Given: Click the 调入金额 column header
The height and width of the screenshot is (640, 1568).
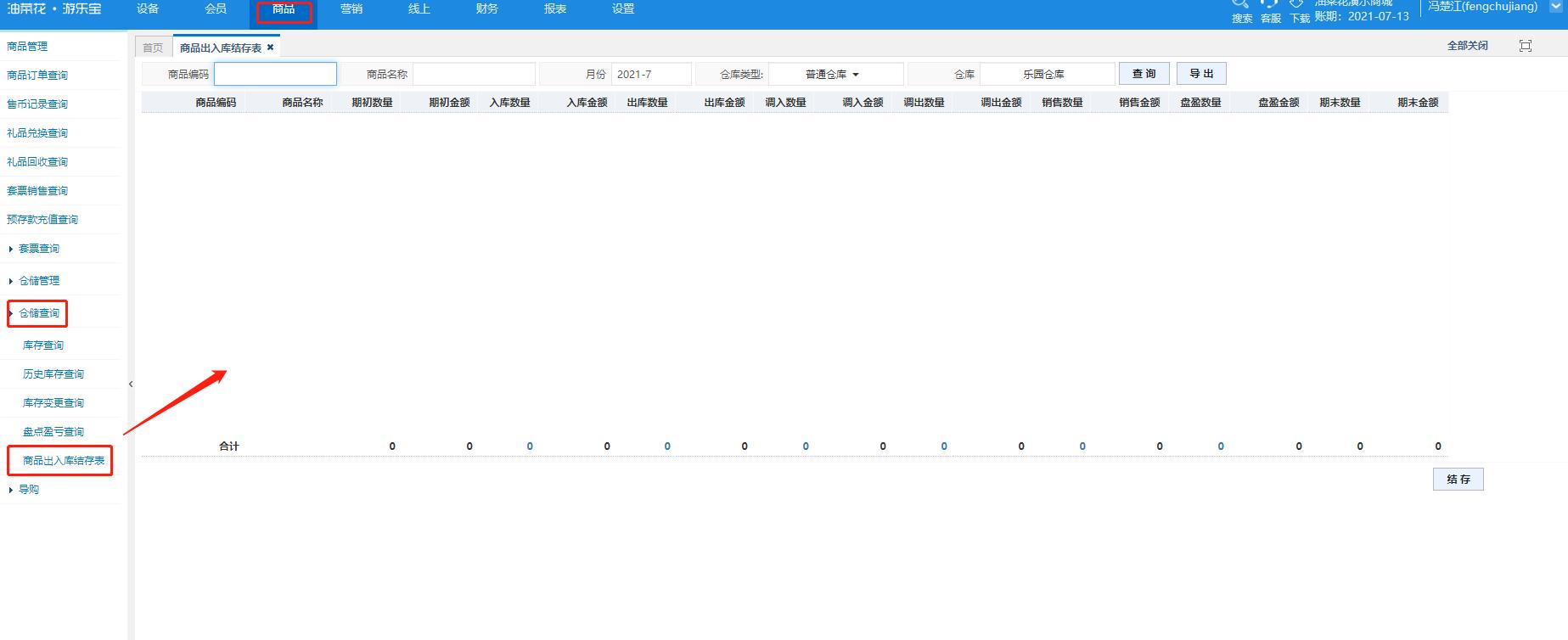Looking at the screenshot, I should 863,103.
